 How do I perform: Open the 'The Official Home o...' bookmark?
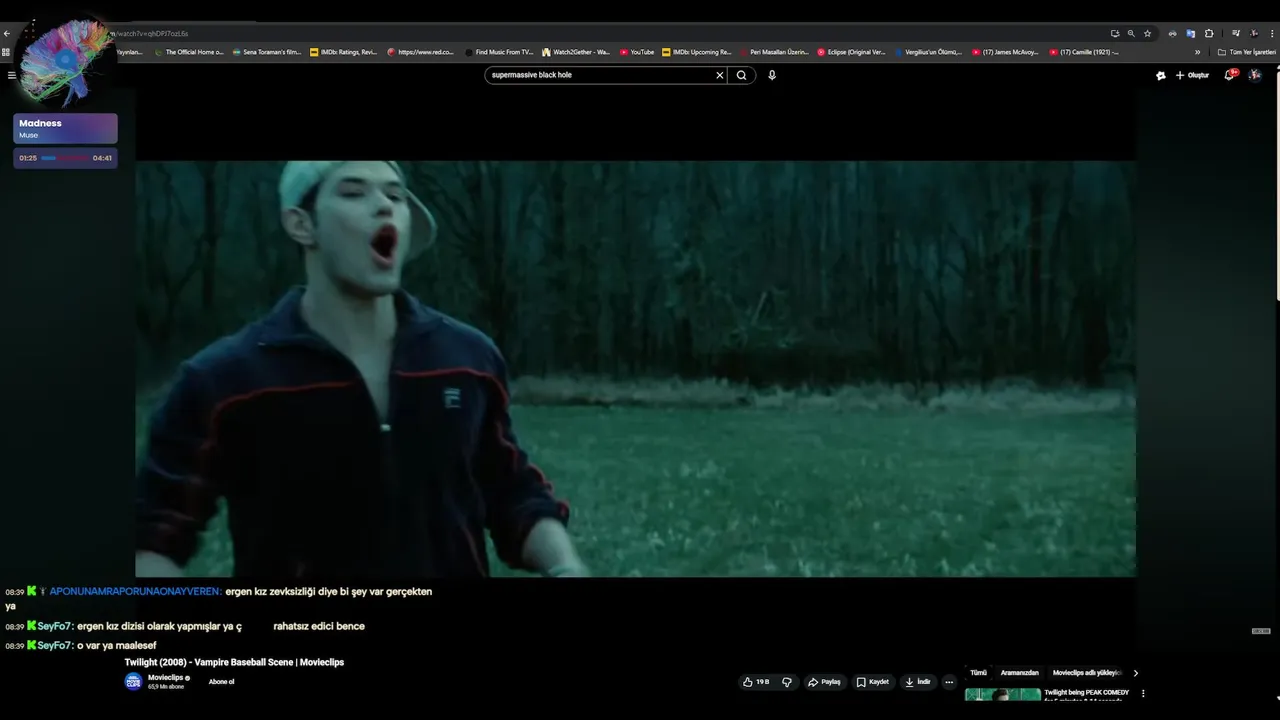(189, 52)
